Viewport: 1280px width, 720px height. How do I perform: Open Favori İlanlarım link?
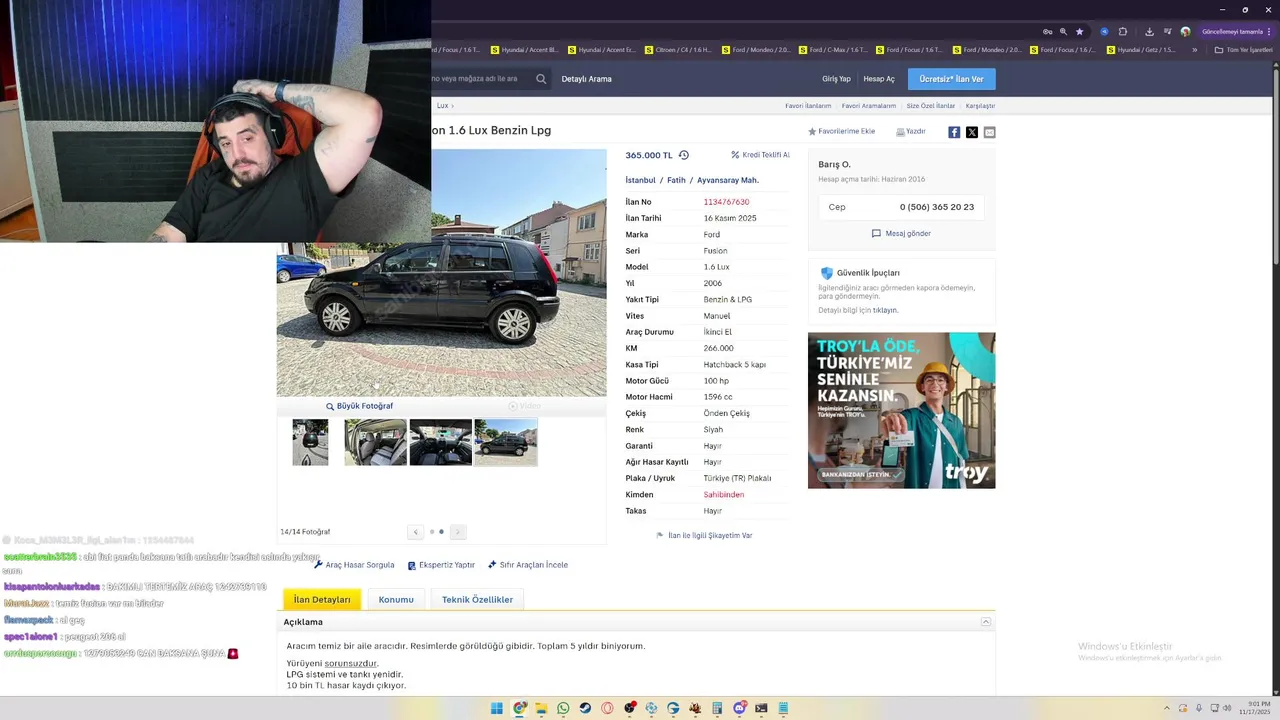tap(808, 105)
